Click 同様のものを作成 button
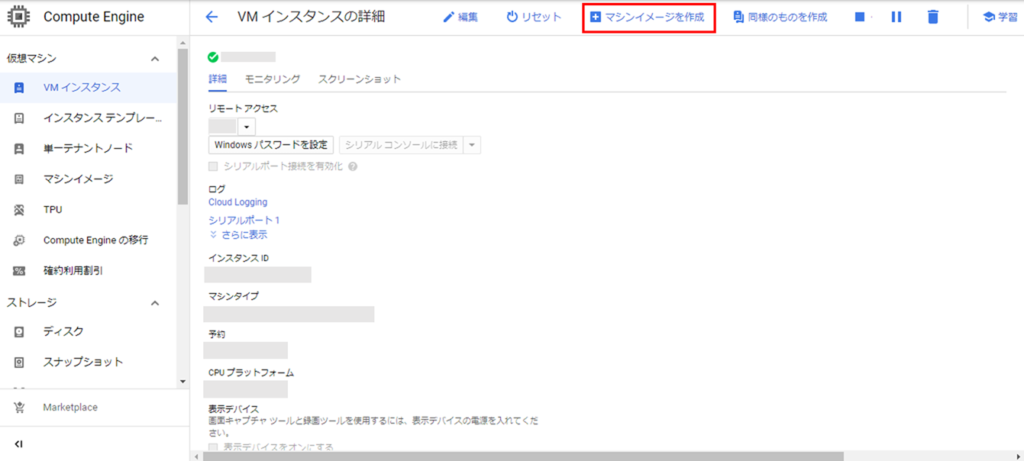The width and height of the screenshot is (1024, 461). click(x=780, y=17)
